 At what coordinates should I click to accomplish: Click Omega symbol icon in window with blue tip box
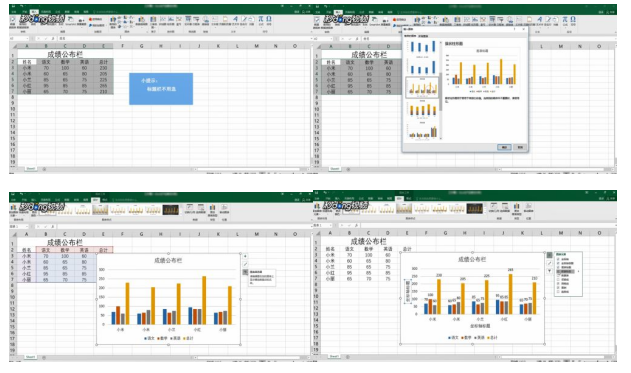point(269,19)
